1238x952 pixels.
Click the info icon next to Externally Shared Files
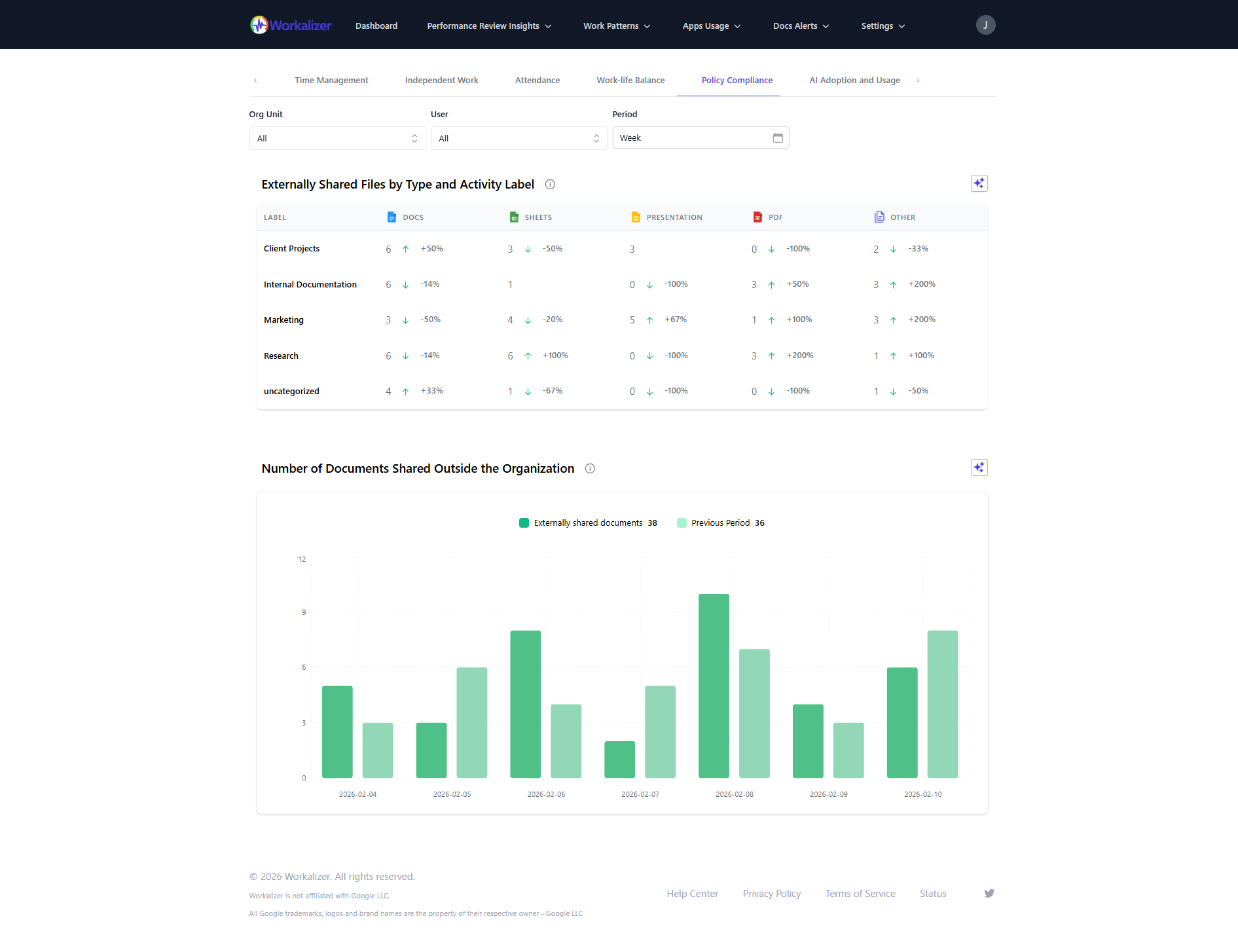tap(550, 185)
